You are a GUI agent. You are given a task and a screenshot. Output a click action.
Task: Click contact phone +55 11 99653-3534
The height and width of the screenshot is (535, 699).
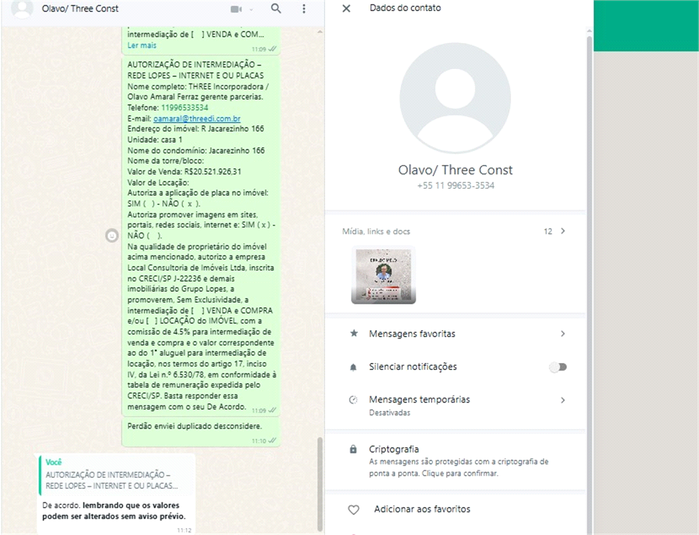[x=456, y=185]
